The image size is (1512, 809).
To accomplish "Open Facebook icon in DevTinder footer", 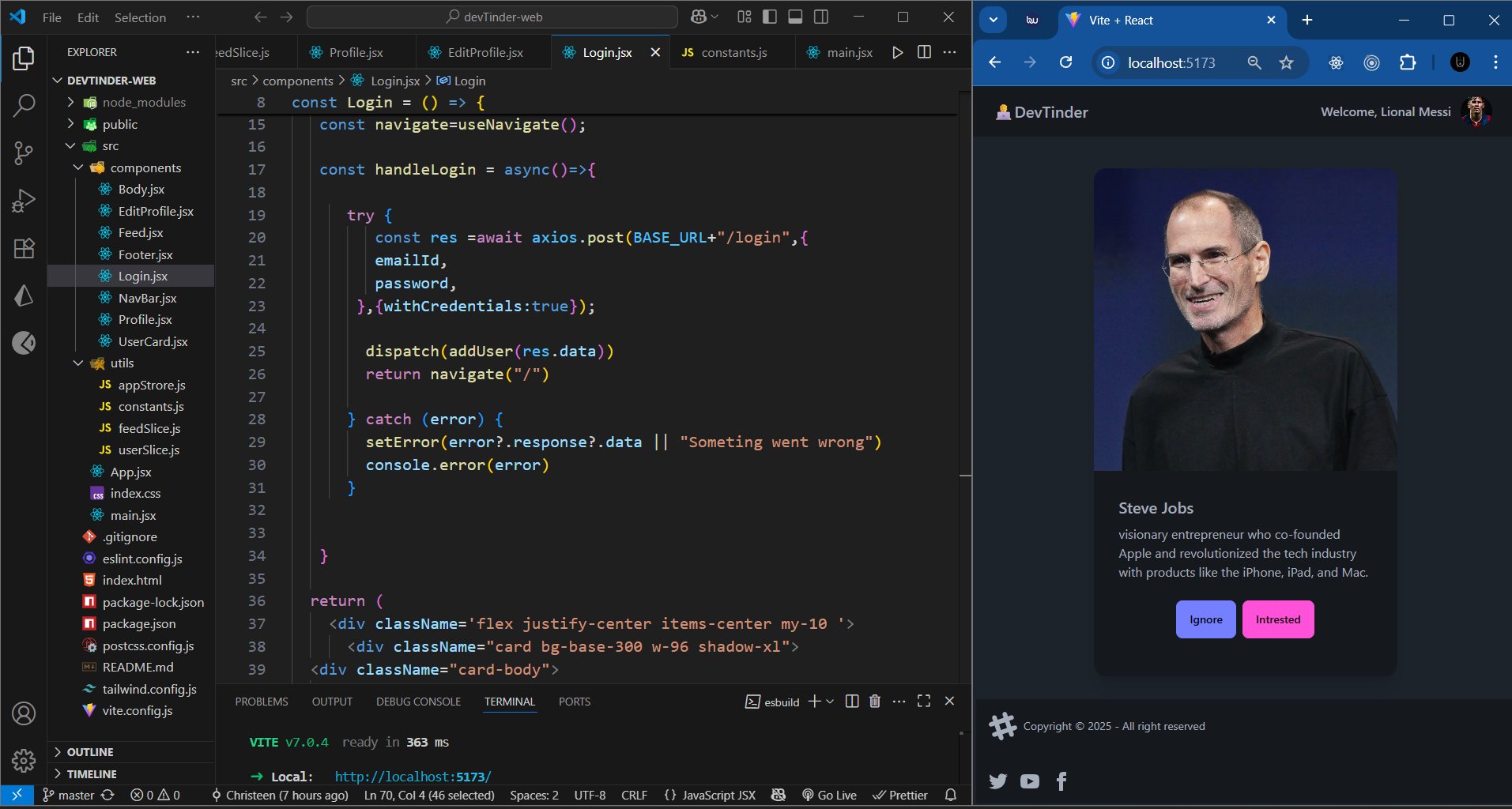I will 1061,781.
